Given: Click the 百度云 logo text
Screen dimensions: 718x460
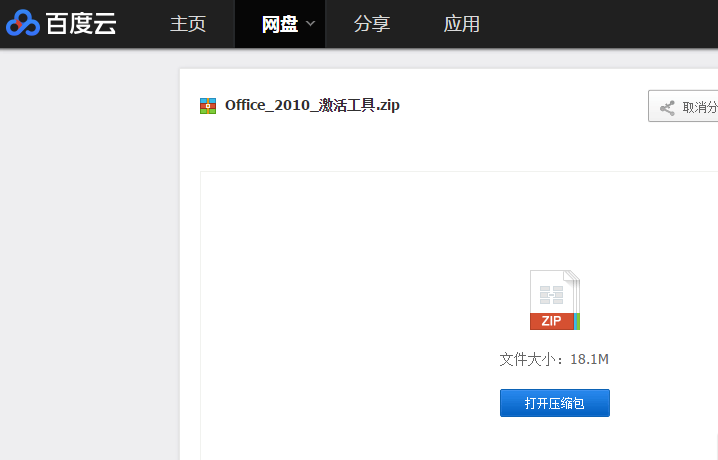Looking at the screenshot, I should (x=81, y=24).
